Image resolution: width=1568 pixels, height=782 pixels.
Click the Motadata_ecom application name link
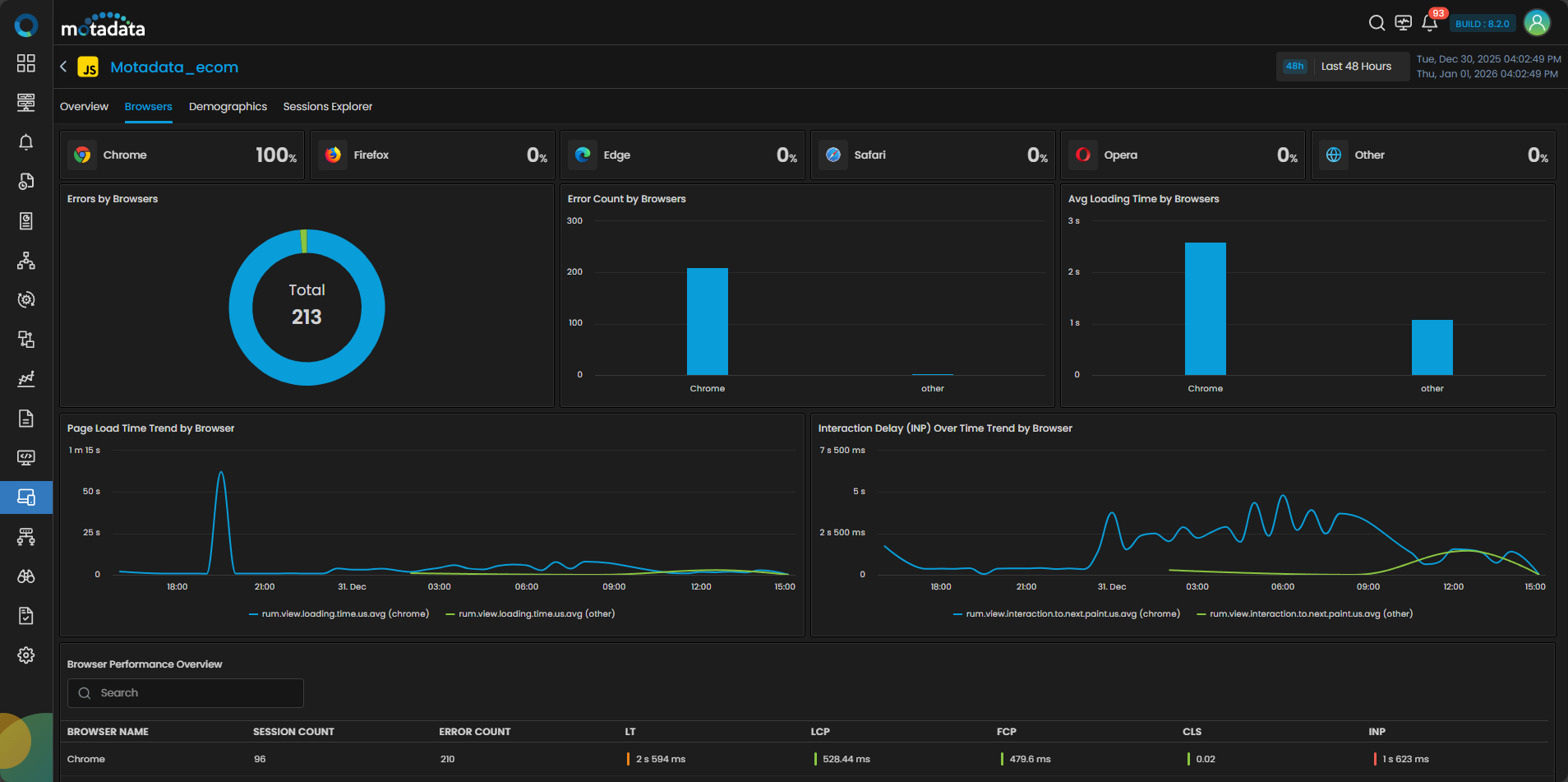point(174,67)
